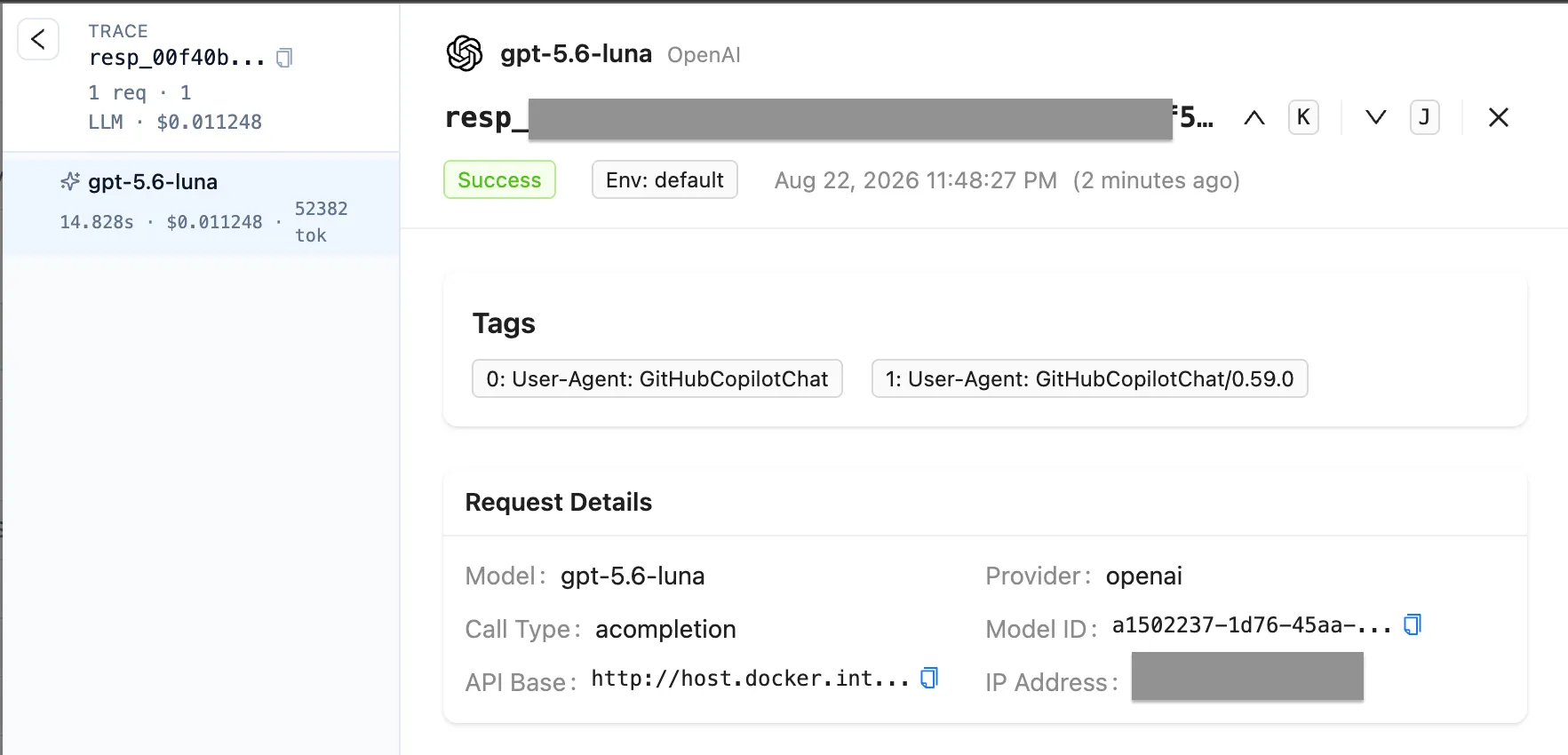Click the API Base http://host.docker.int text
Viewport: 1568px width, 755px height.
coord(751,679)
